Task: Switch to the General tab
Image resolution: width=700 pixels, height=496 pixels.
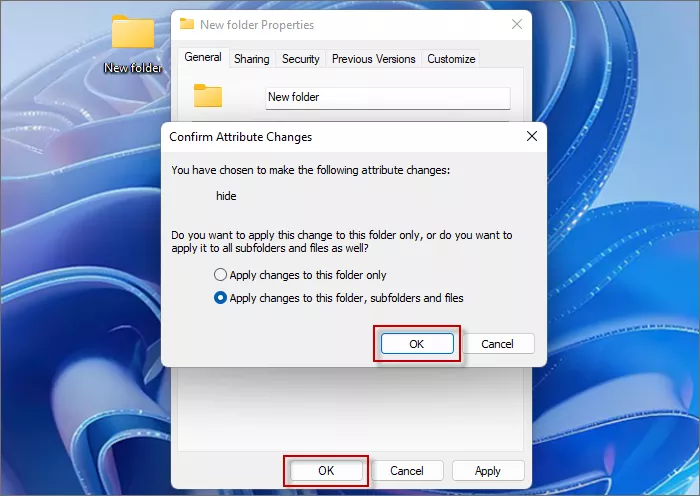Action: tap(203, 58)
